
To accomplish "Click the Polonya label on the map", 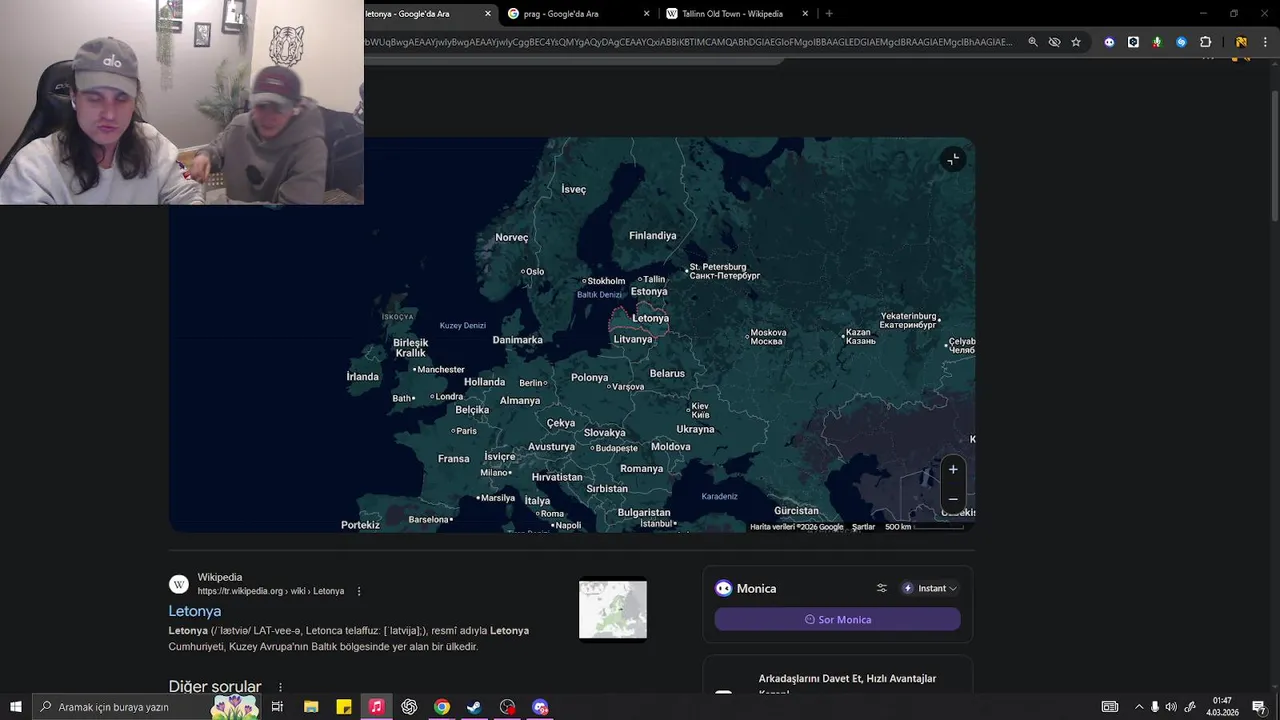I will tap(589, 378).
